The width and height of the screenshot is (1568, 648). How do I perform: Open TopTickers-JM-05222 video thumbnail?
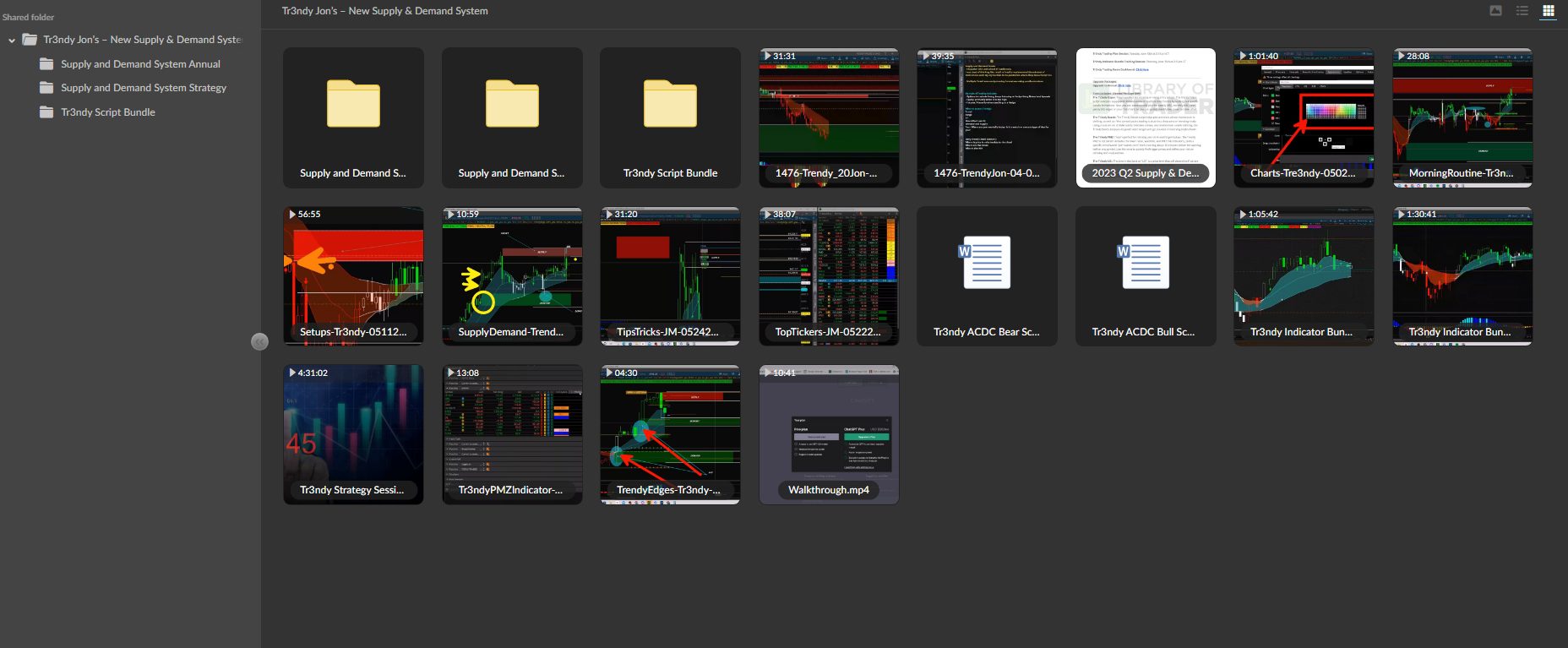(x=829, y=276)
